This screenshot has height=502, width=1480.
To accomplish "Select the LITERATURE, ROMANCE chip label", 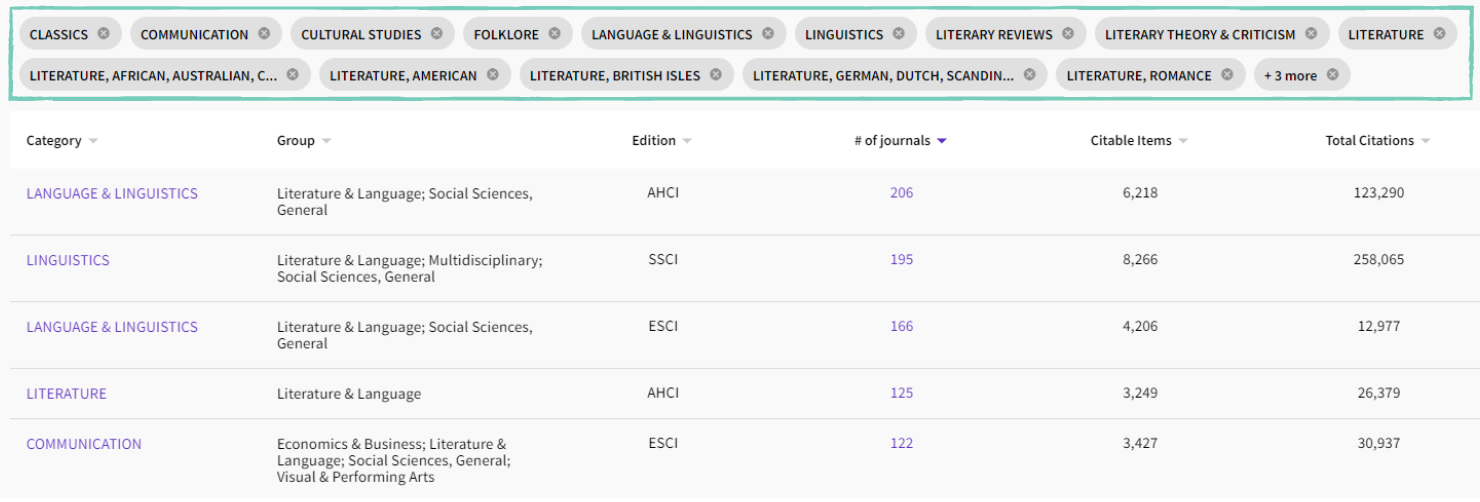I will (x=1139, y=75).
